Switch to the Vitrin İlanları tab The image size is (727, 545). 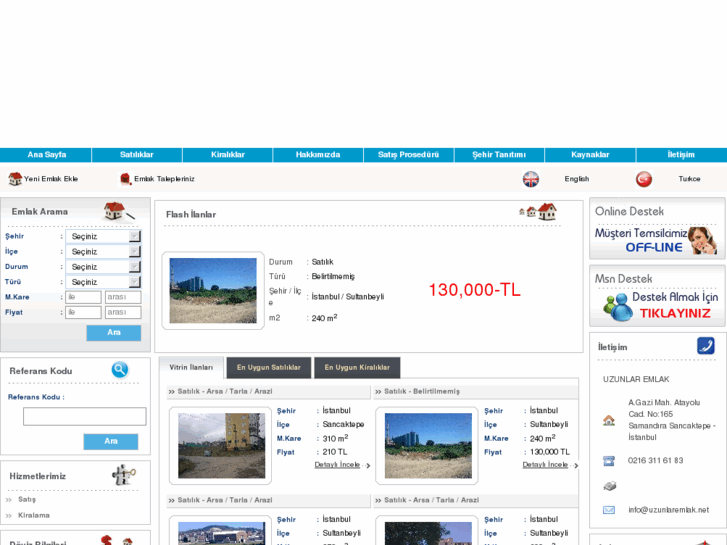click(191, 367)
